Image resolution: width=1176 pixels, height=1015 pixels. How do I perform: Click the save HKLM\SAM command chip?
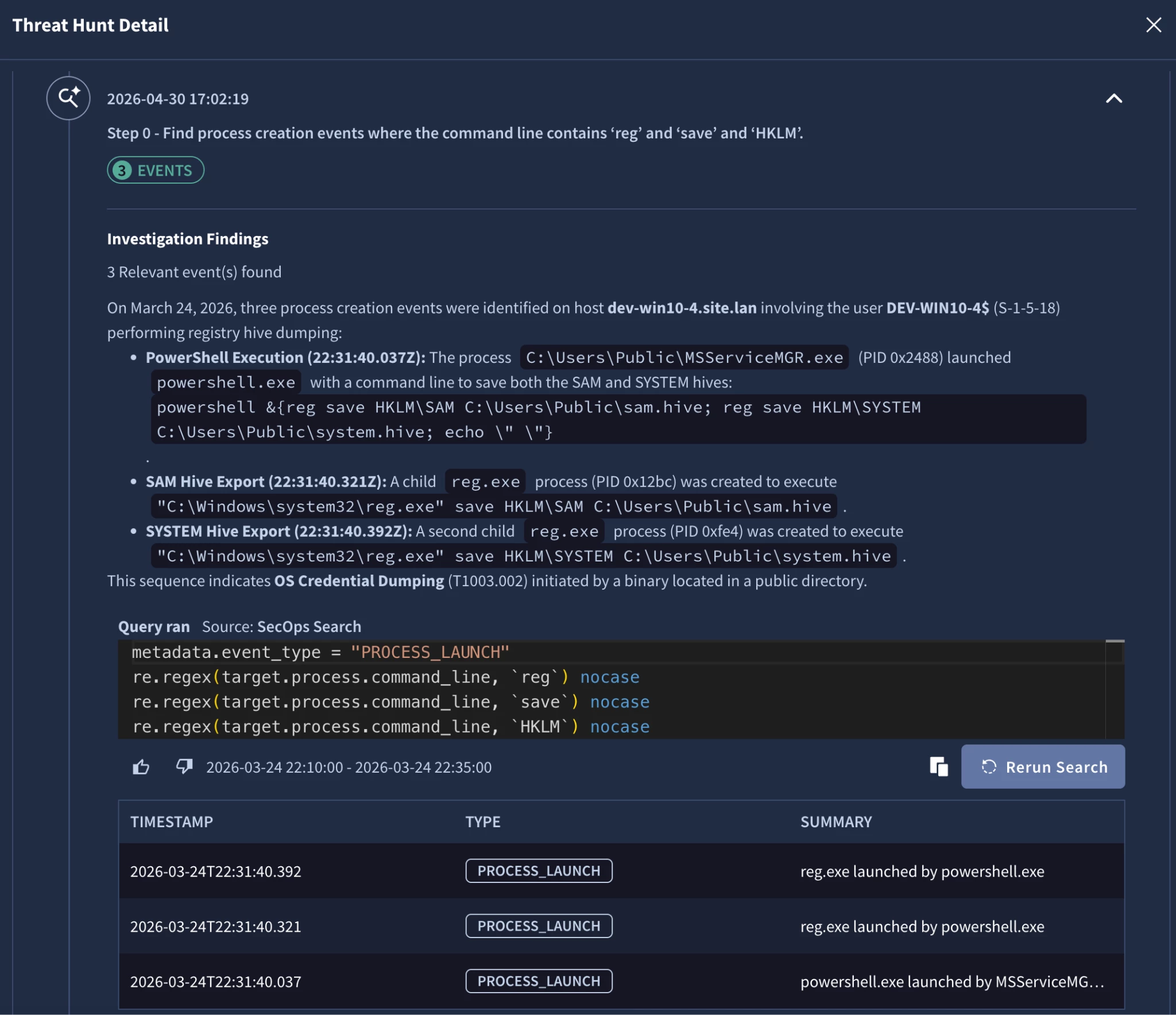pos(494,506)
